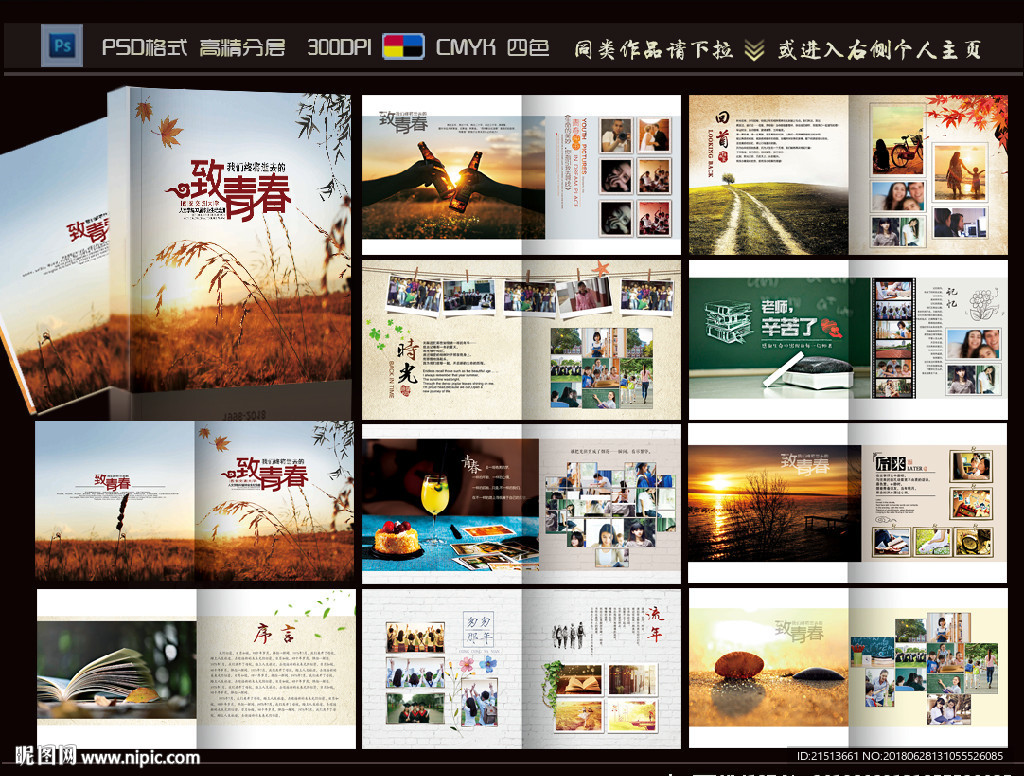This screenshot has height=776, width=1024.
Task: Click the double down-chevron arrow icon
Action: pos(755,48)
